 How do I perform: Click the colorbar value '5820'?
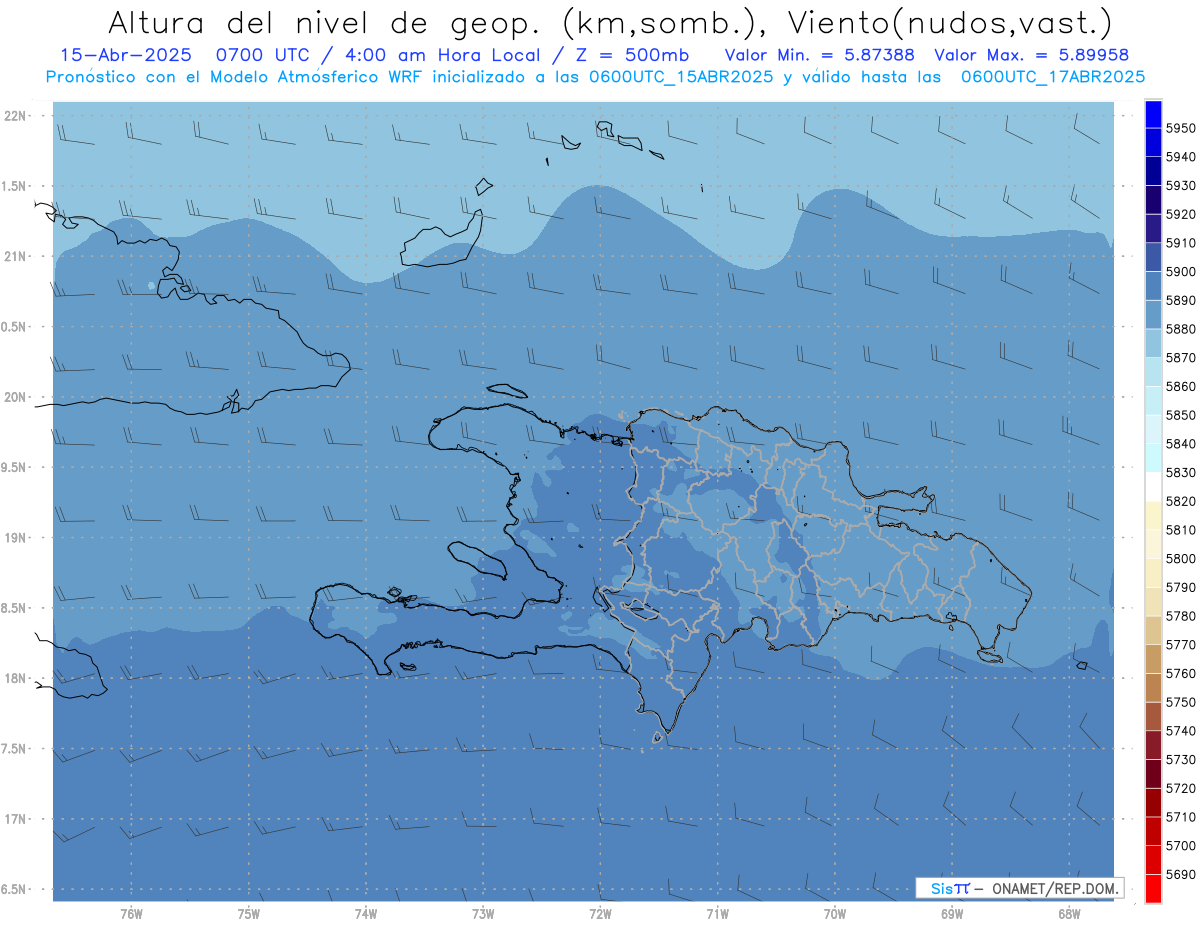pos(1181,501)
